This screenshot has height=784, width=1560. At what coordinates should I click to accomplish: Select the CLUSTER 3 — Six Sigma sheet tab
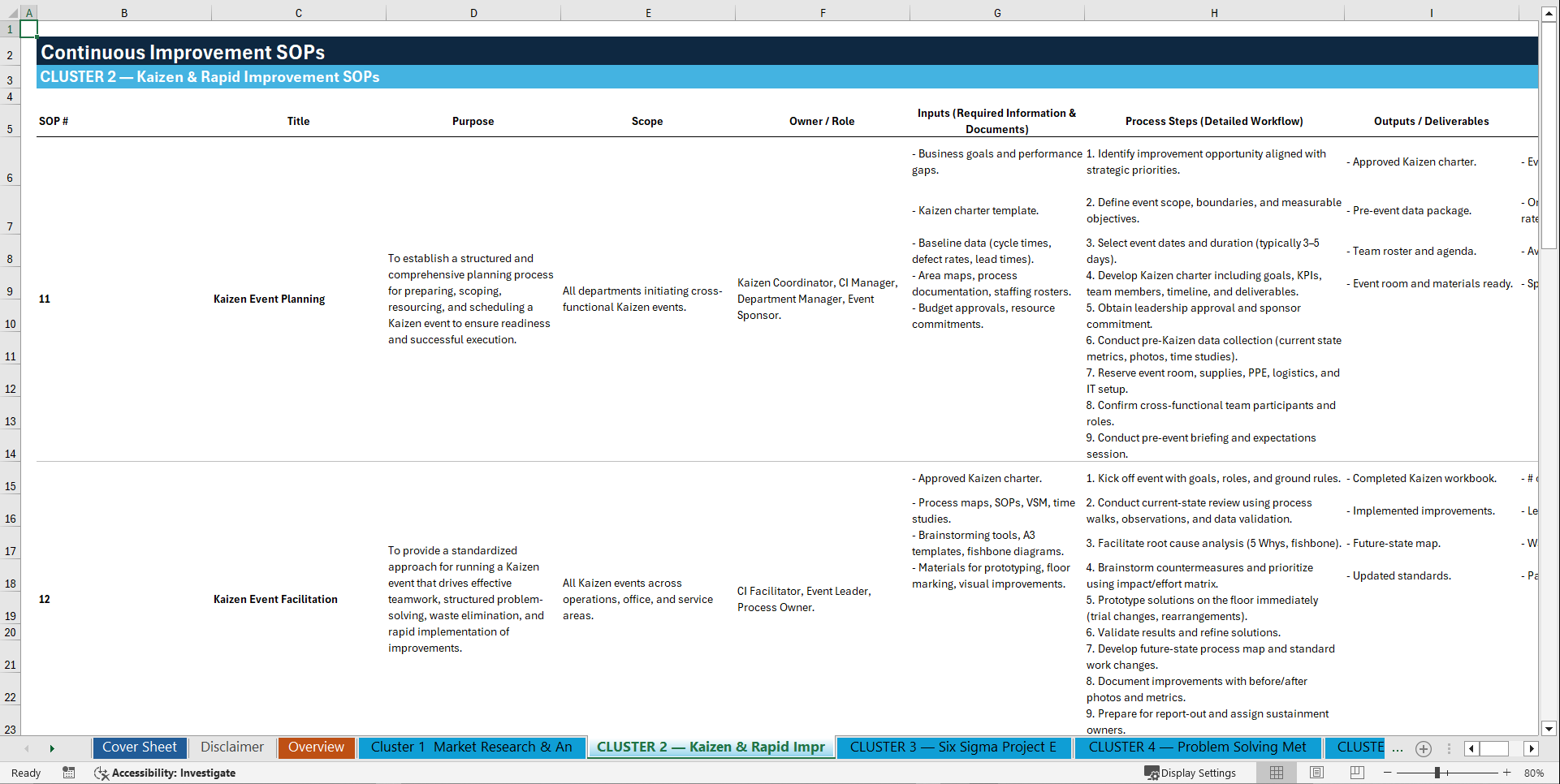pos(953,747)
